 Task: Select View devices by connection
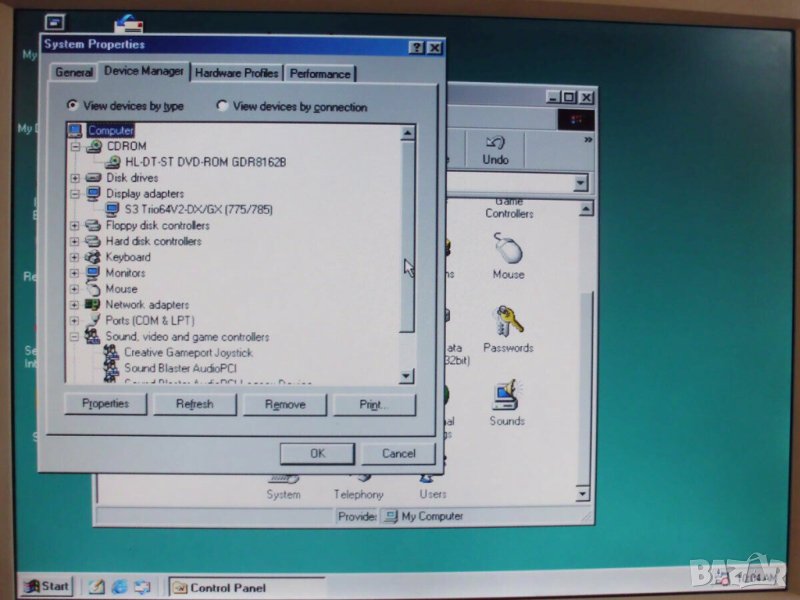222,107
